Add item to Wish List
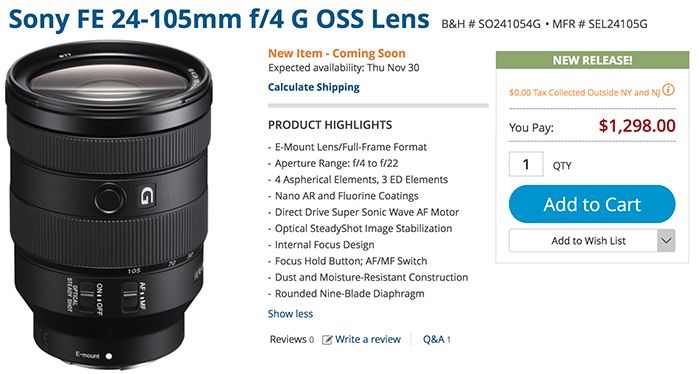 tap(583, 241)
